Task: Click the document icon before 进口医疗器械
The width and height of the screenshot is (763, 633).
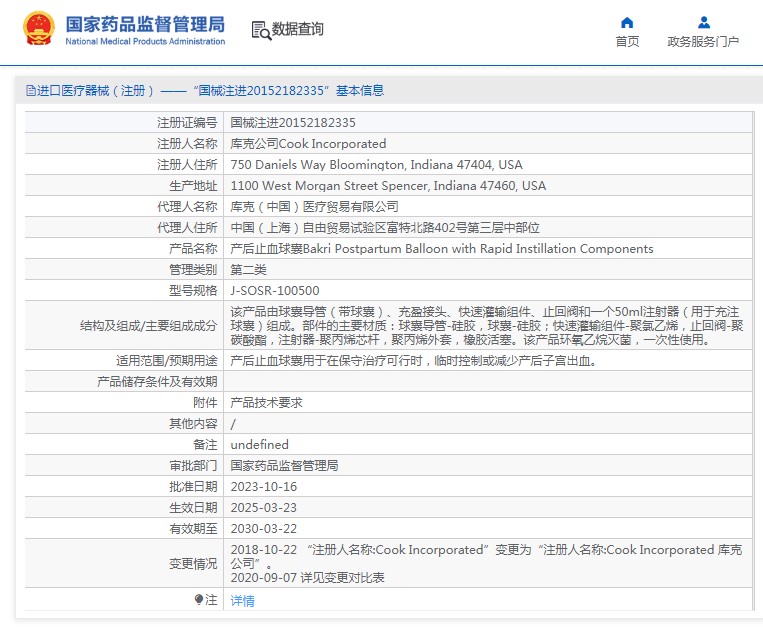Action: [30, 91]
